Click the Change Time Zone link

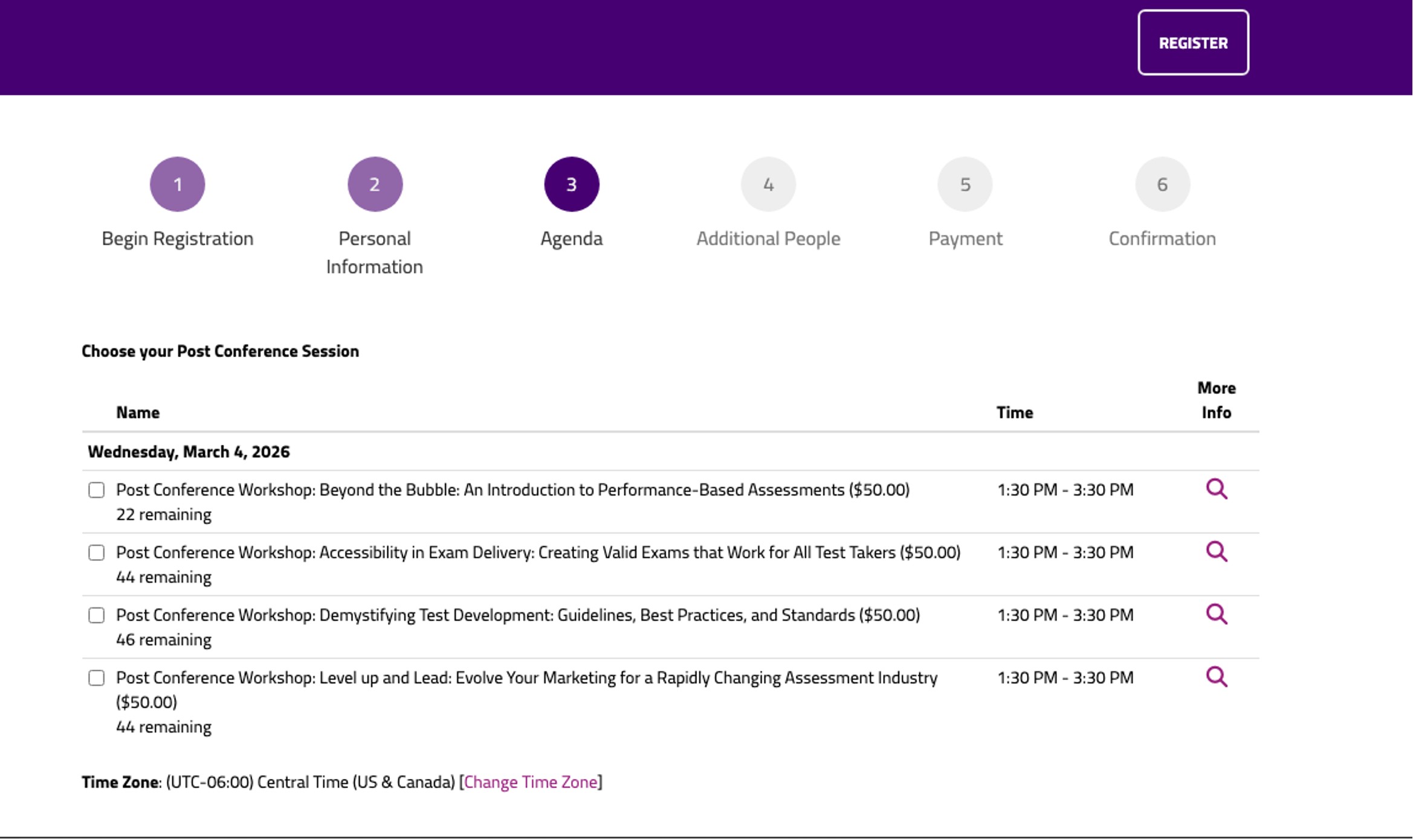pos(530,782)
